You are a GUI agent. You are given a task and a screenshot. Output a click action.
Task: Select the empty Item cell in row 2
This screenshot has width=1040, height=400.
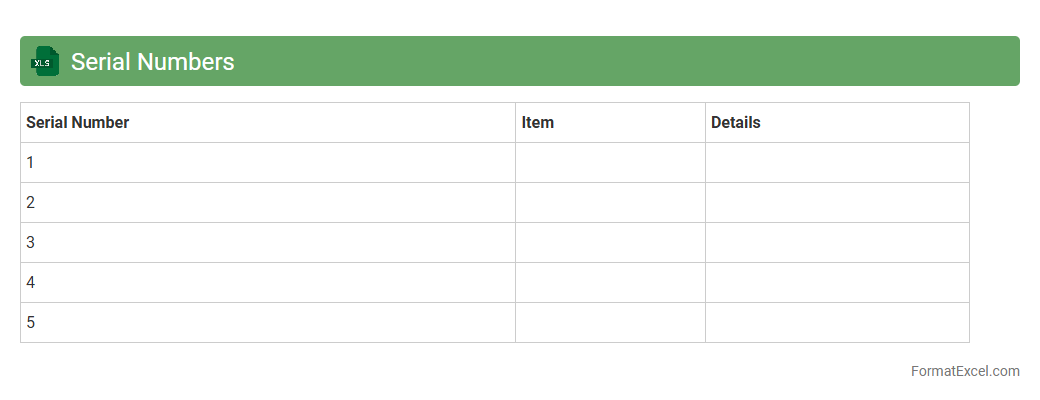[x=610, y=203]
